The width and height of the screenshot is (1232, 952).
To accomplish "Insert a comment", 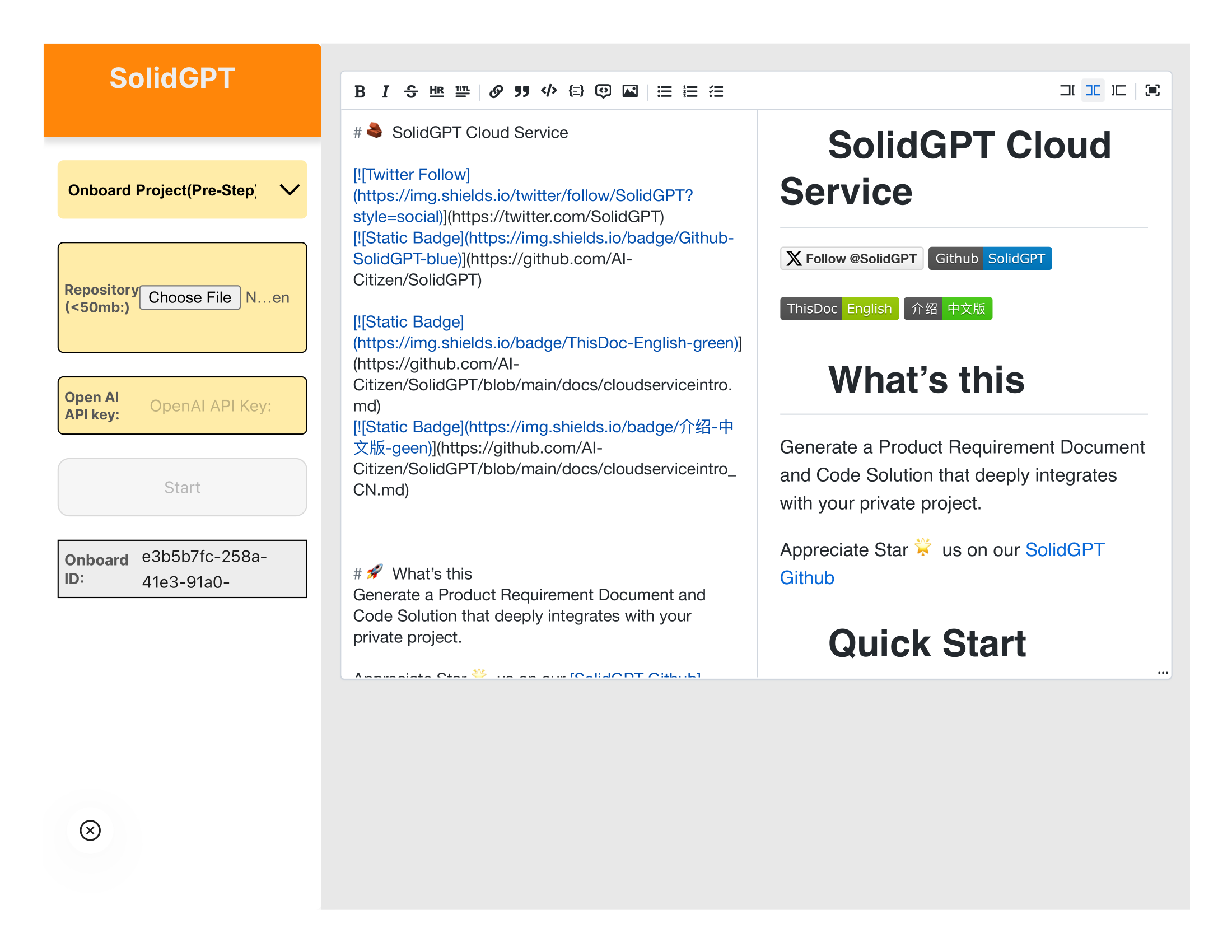I will point(603,91).
